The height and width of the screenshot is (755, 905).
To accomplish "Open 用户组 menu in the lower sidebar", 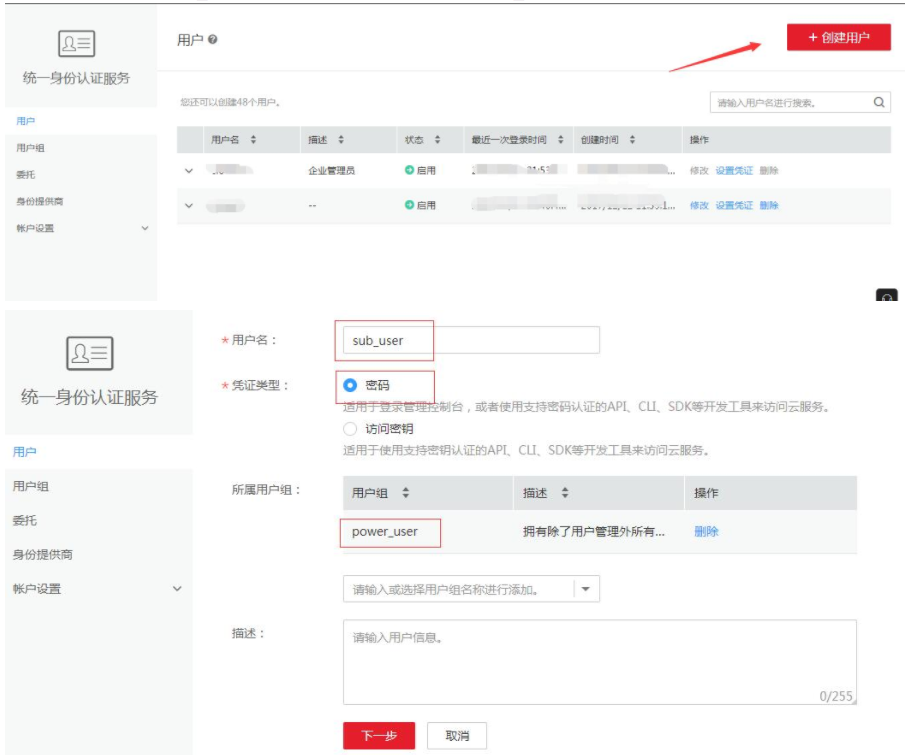I will tap(31, 486).
